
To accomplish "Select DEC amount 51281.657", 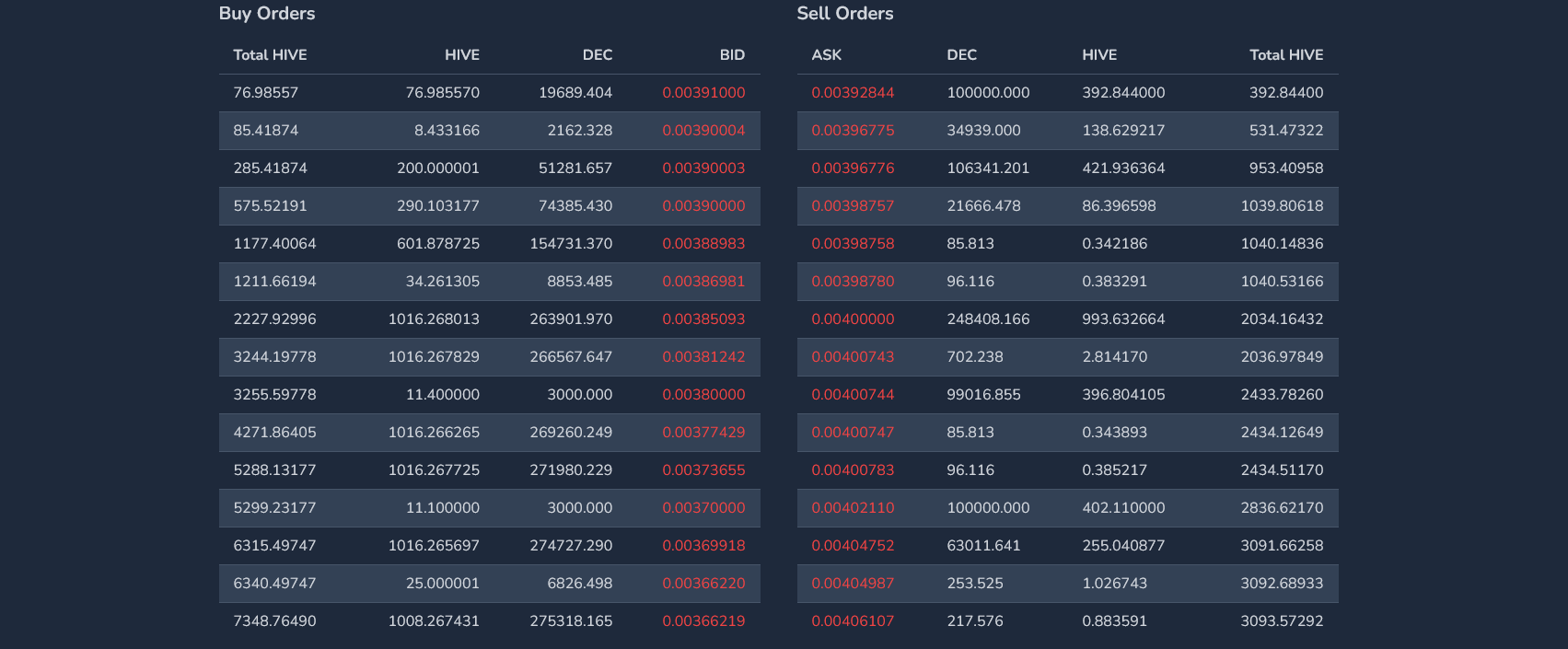I will 575,168.
